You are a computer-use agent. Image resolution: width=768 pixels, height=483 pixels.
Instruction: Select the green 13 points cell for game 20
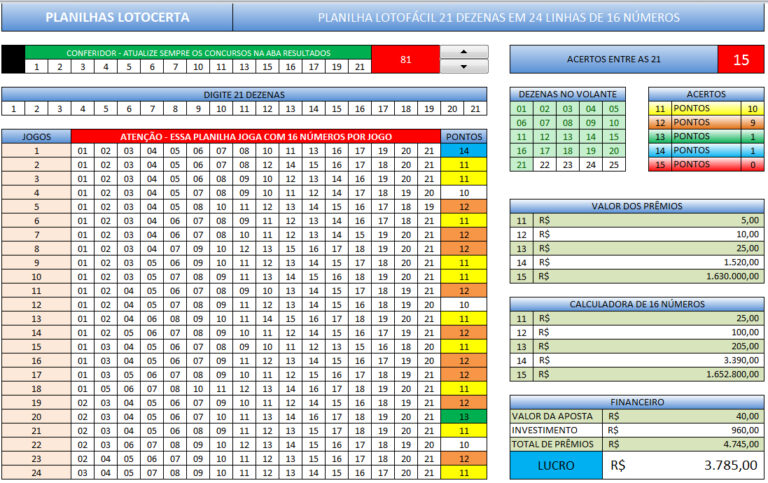[x=464, y=417]
